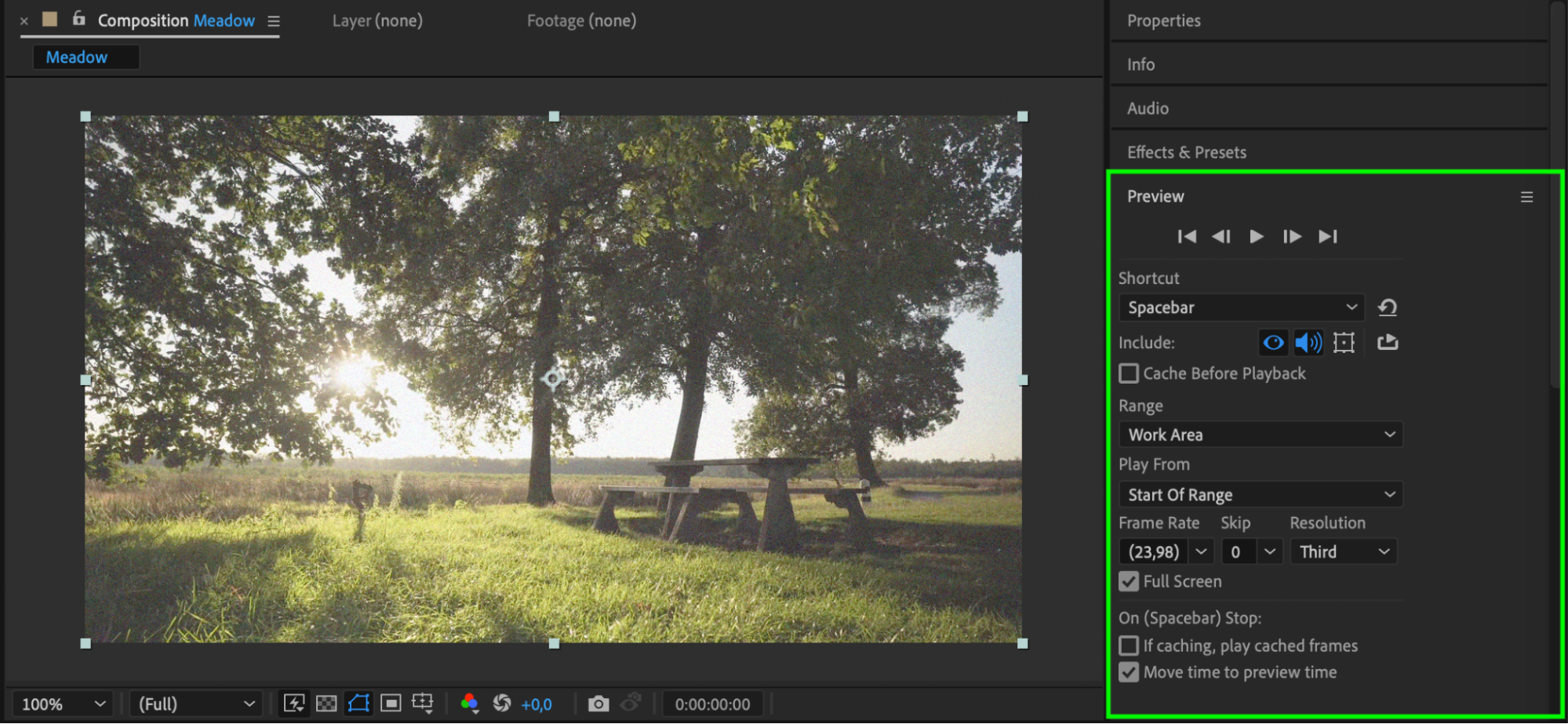Open the Resolution dropdown showing Third
The width and height of the screenshot is (1568, 724).
1344,551
